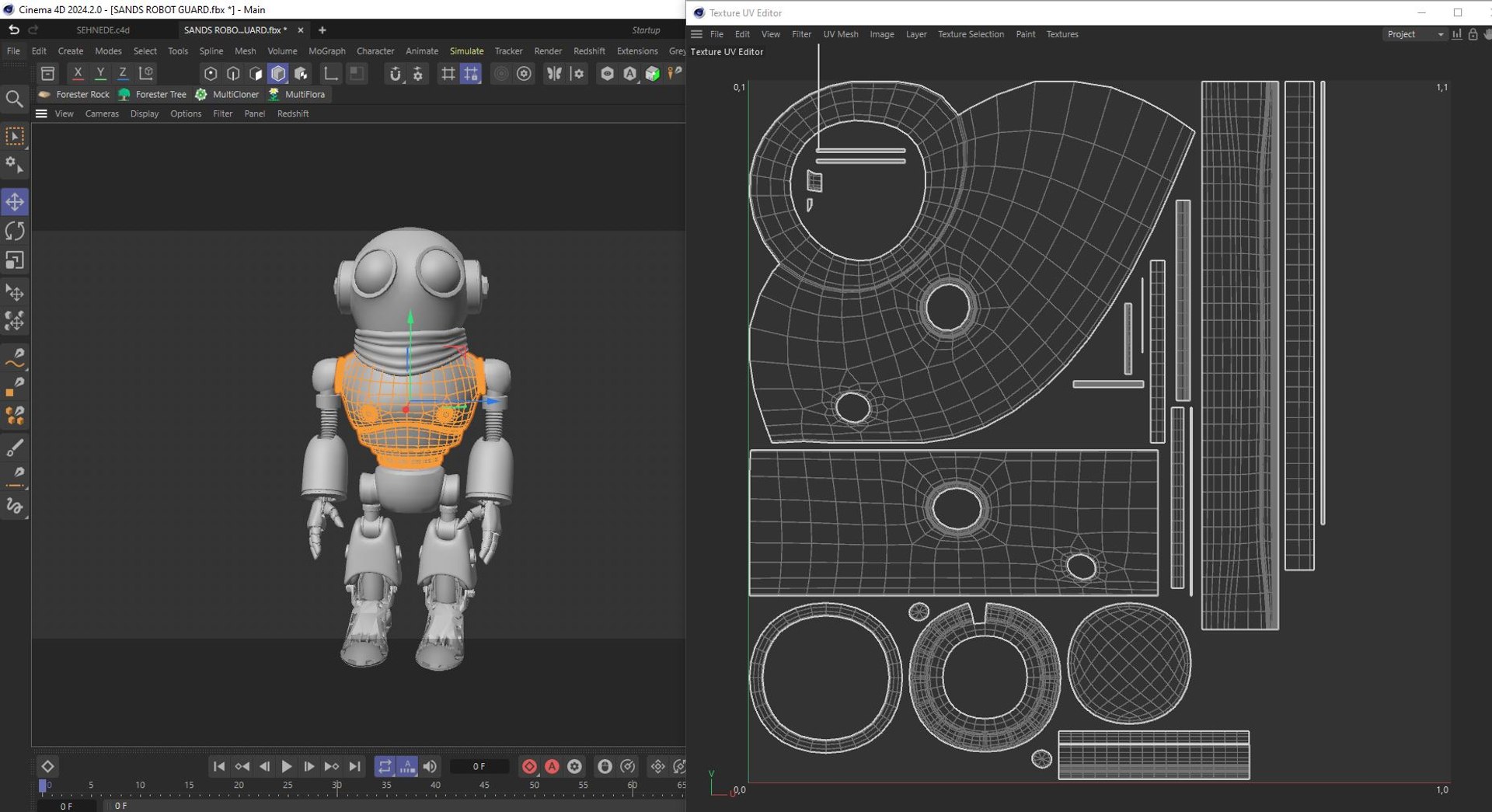Open the Simulate menu

[x=466, y=51]
